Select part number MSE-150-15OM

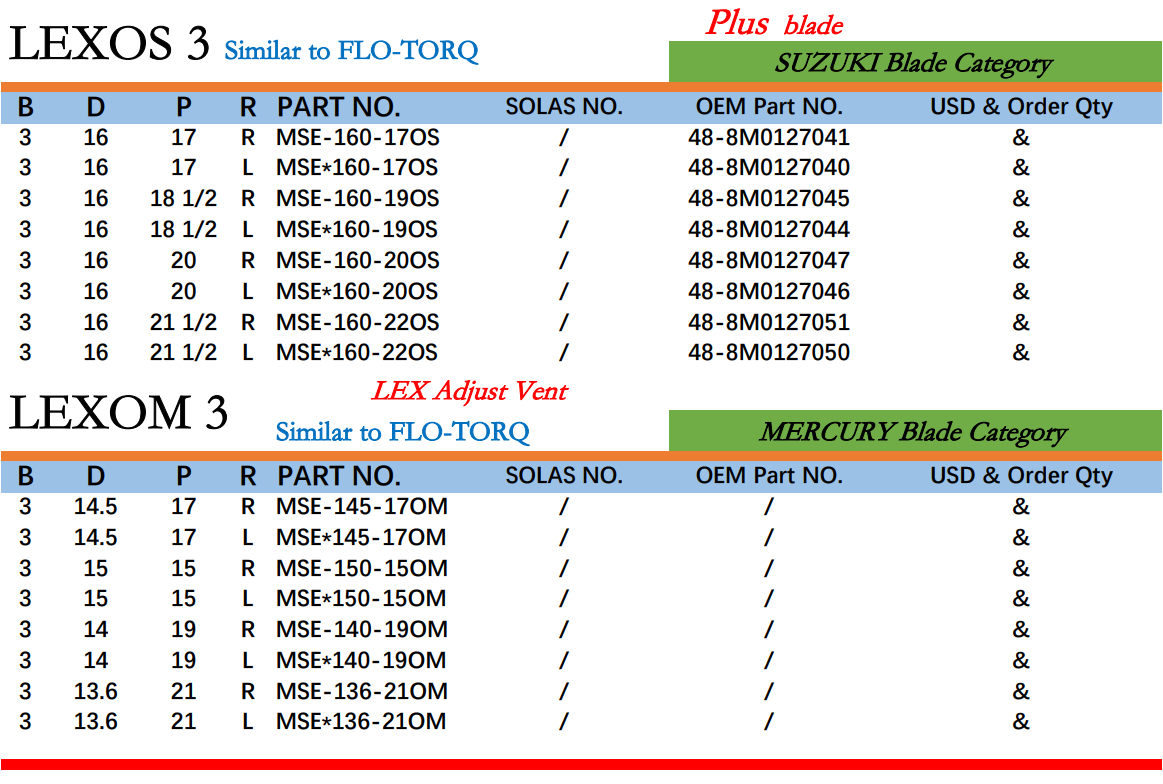(362, 568)
